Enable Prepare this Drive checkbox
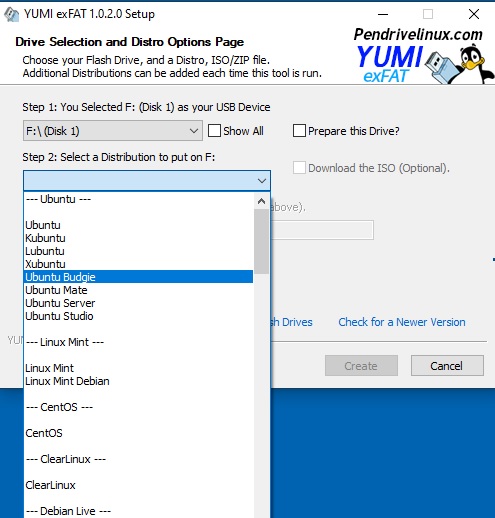The height and width of the screenshot is (518, 495). [x=299, y=131]
